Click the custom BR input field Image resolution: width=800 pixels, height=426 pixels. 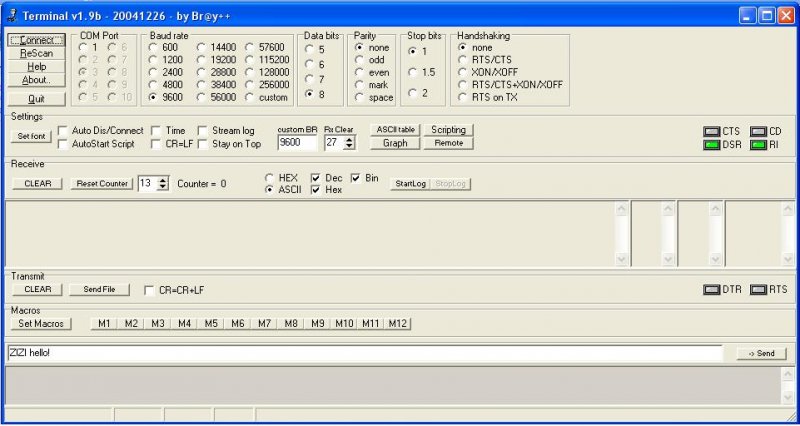tap(297, 143)
